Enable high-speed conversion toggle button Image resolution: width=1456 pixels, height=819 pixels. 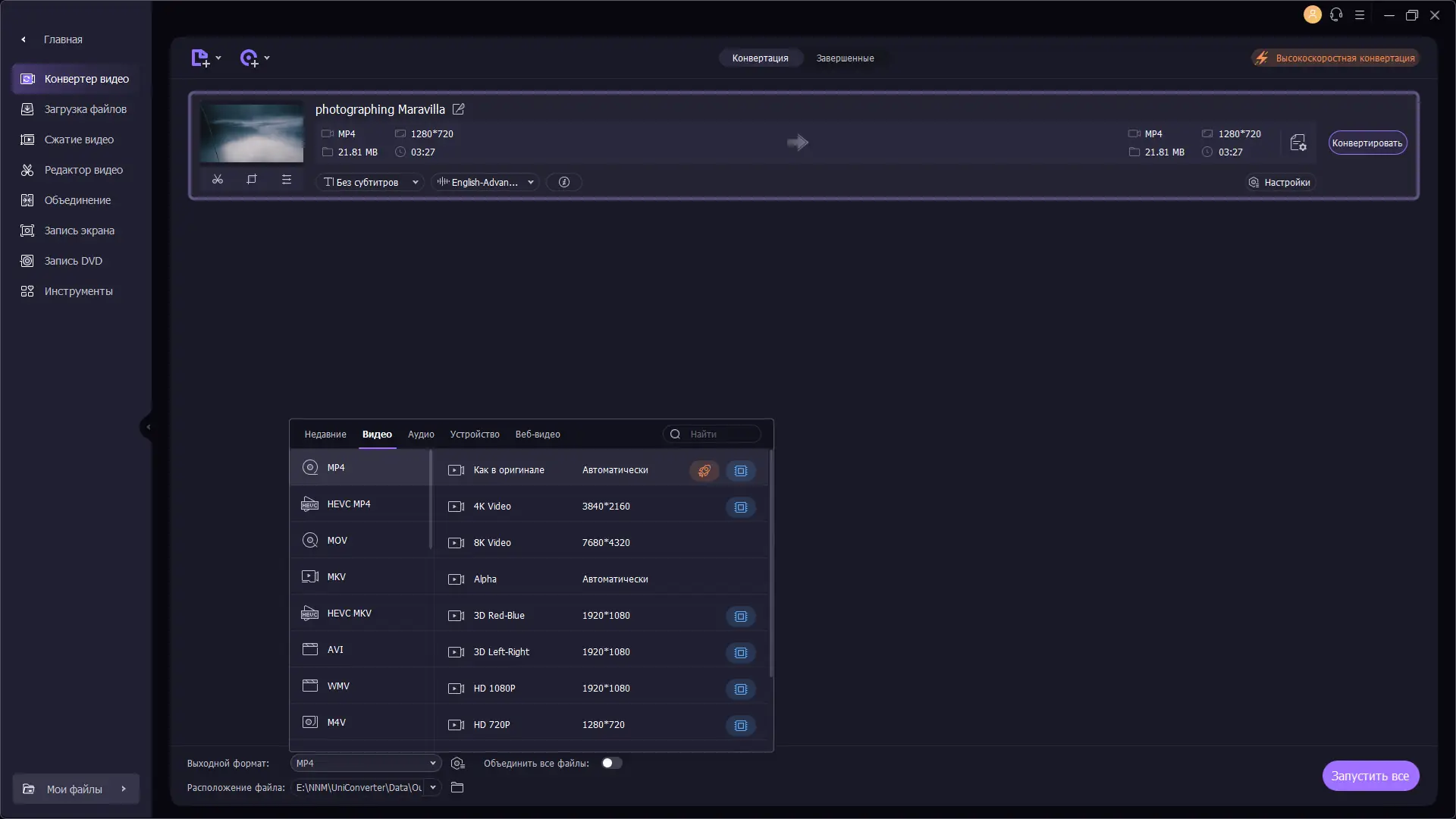coord(1336,58)
